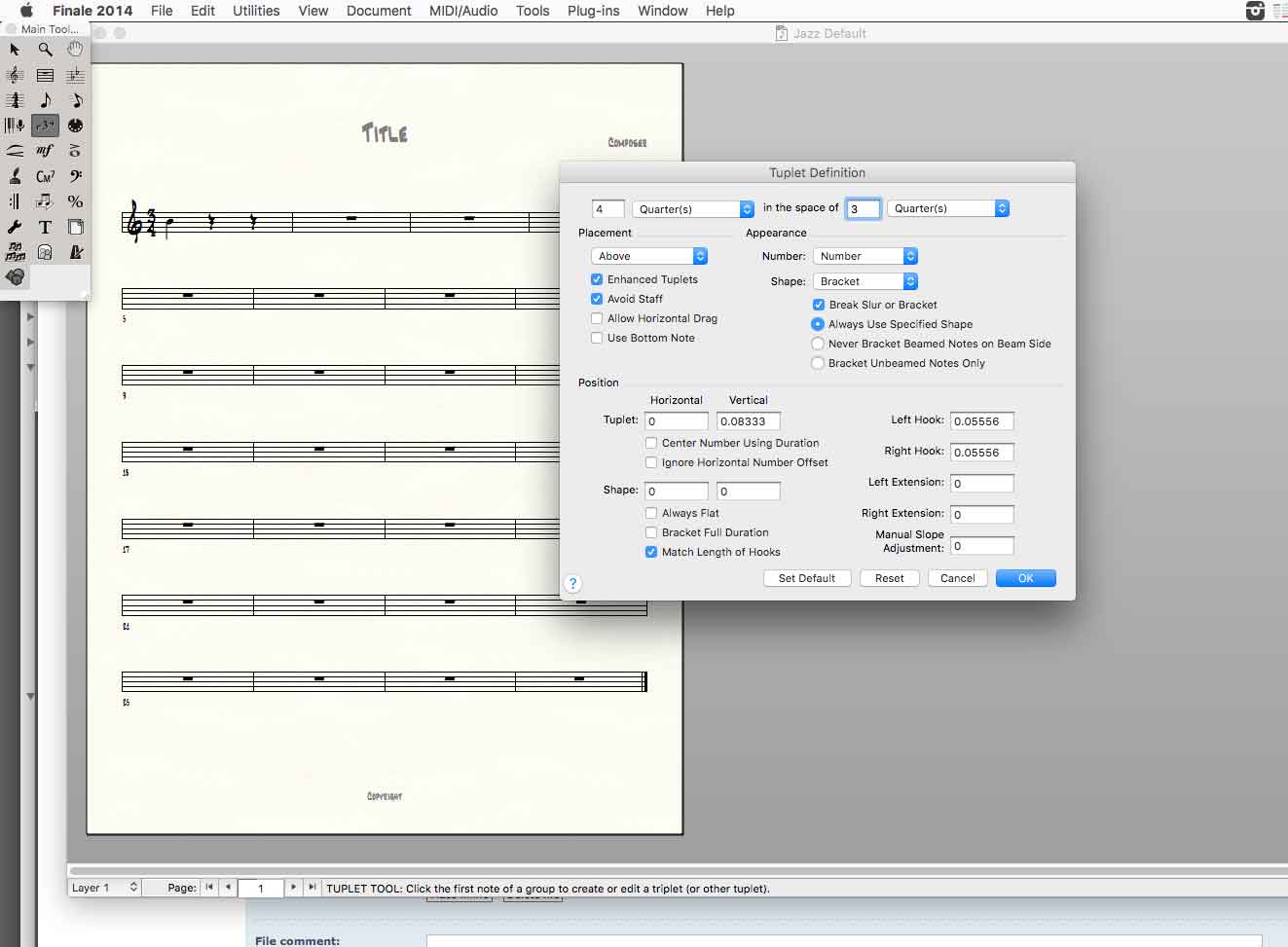
Task: Click the Reset button
Action: coord(890,578)
